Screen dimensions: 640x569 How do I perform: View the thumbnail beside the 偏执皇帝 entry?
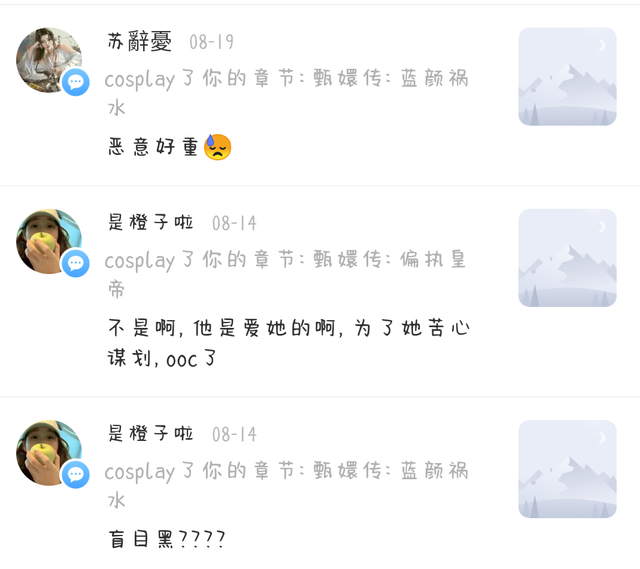[x=567, y=258]
